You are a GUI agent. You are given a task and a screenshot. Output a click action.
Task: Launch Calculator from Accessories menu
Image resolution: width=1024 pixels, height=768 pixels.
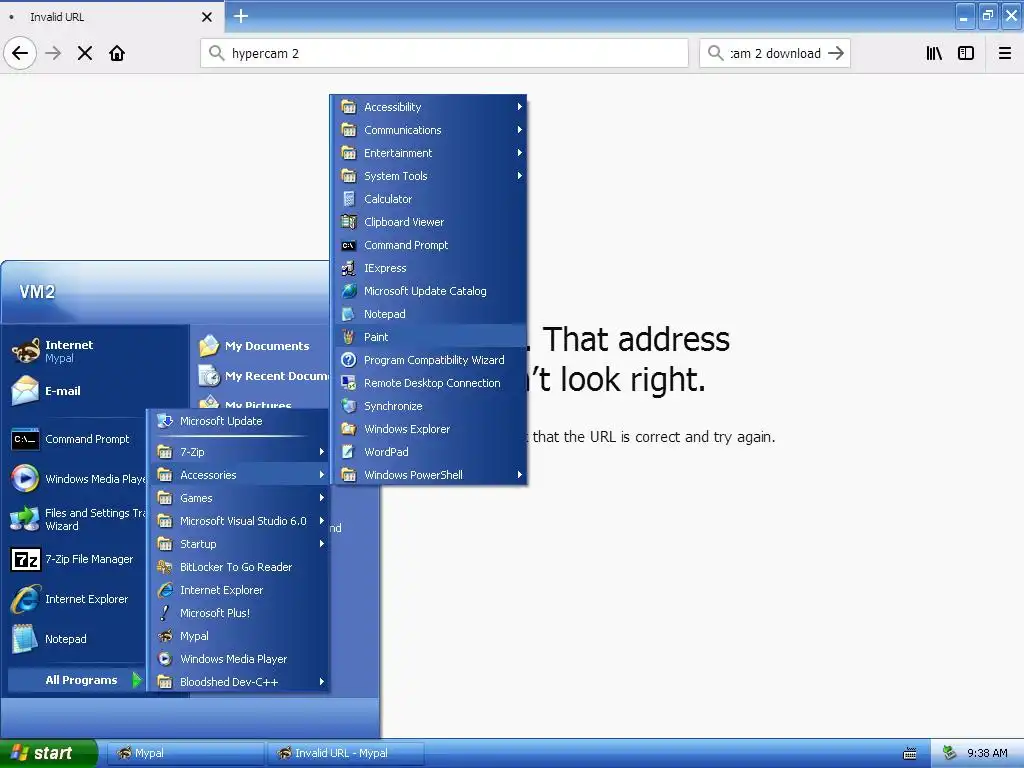[429, 199]
